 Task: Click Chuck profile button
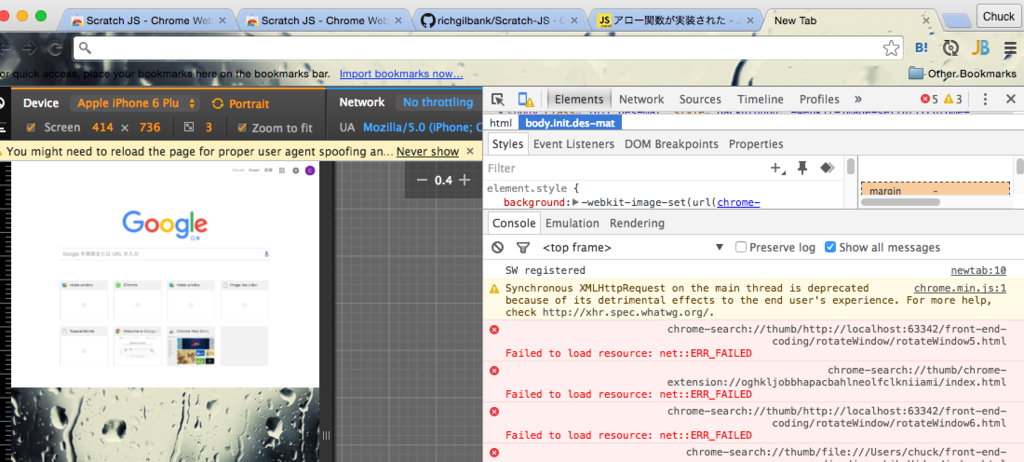(999, 16)
